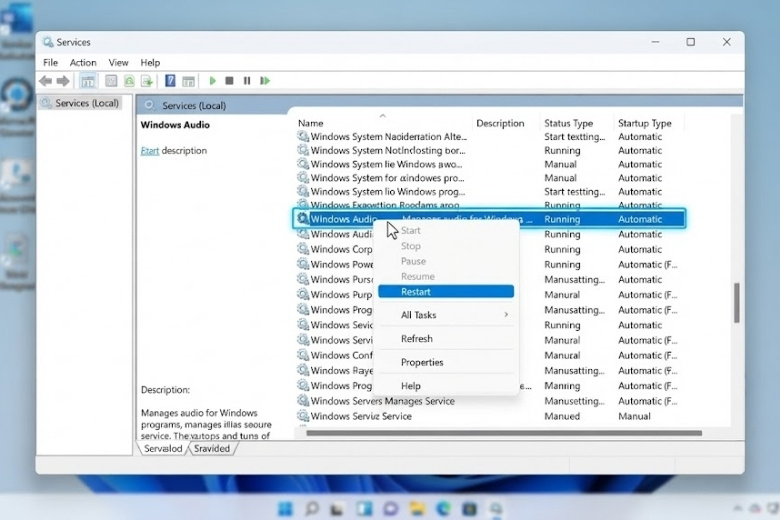Image resolution: width=780 pixels, height=520 pixels.
Task: Open the Help menu in menu bar
Action: coord(150,63)
